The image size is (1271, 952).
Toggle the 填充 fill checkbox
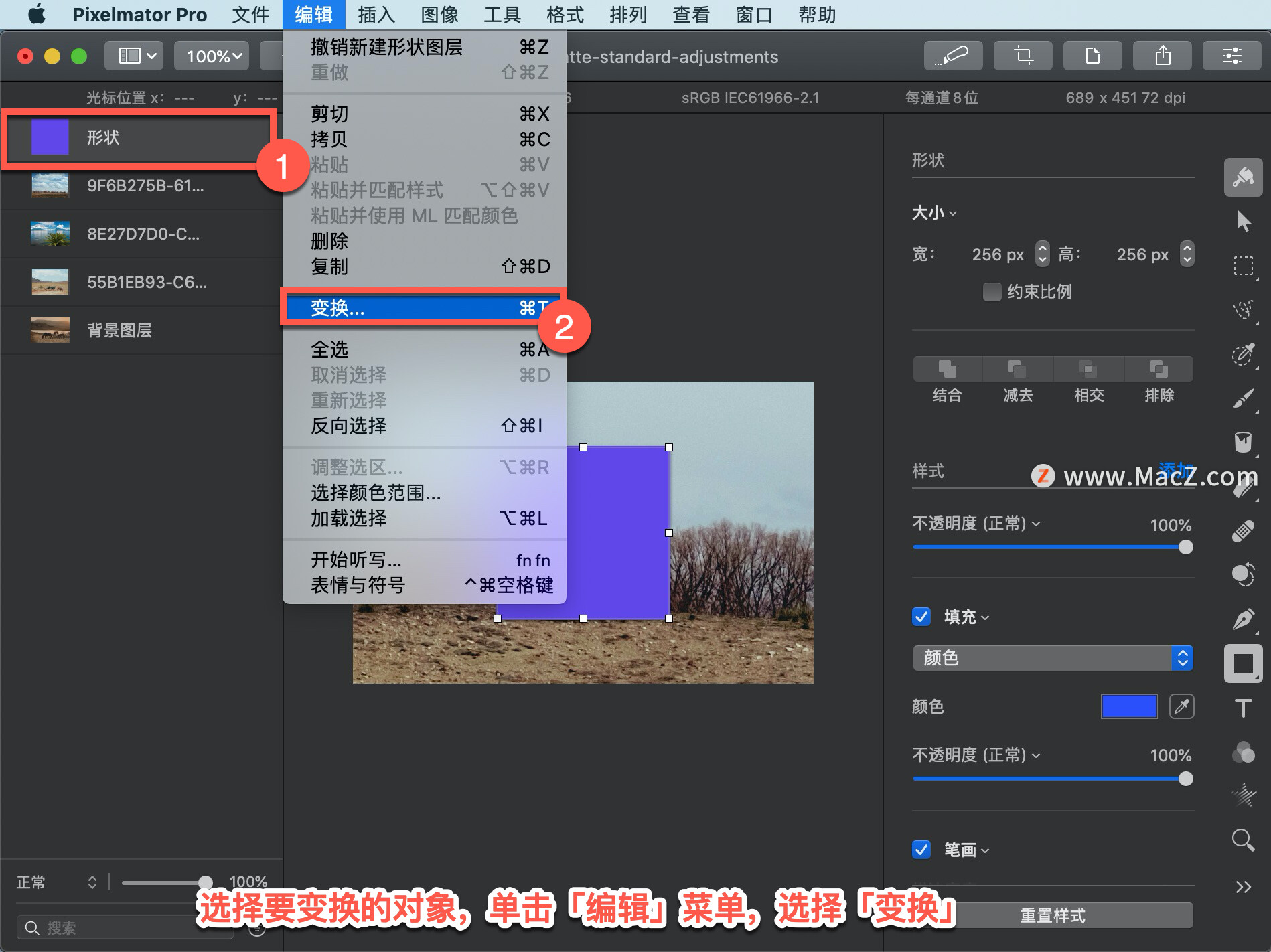click(921, 617)
